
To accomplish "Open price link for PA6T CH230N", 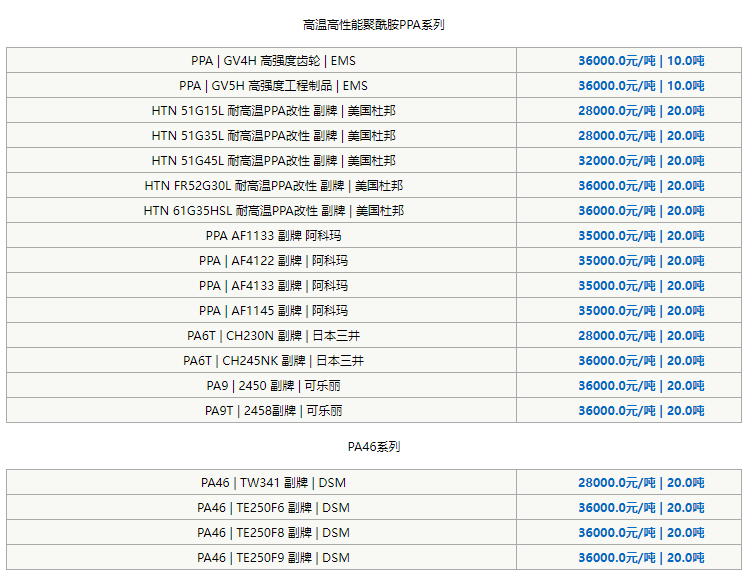I will coord(641,335).
